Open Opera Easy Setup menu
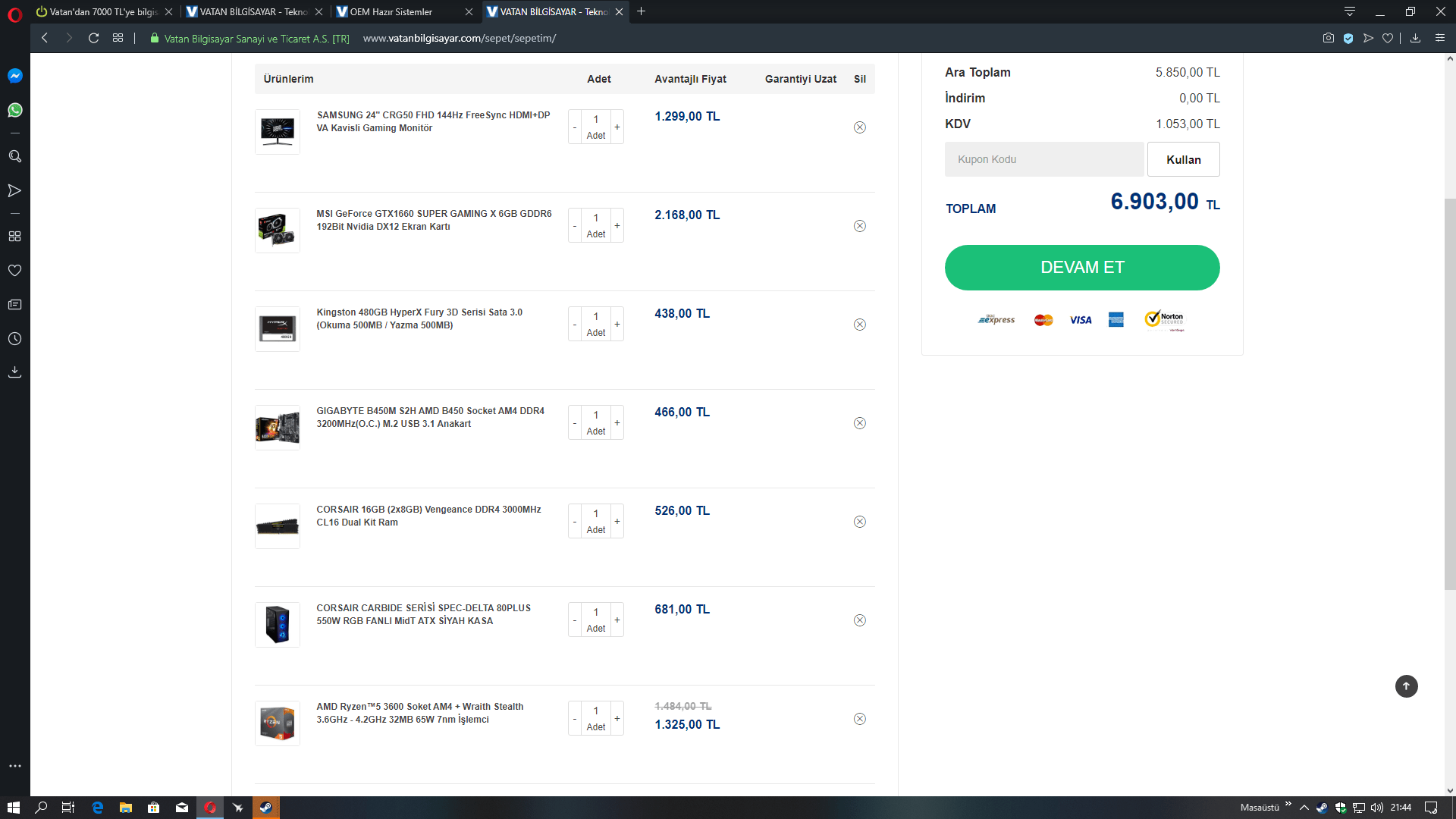 click(1439, 38)
